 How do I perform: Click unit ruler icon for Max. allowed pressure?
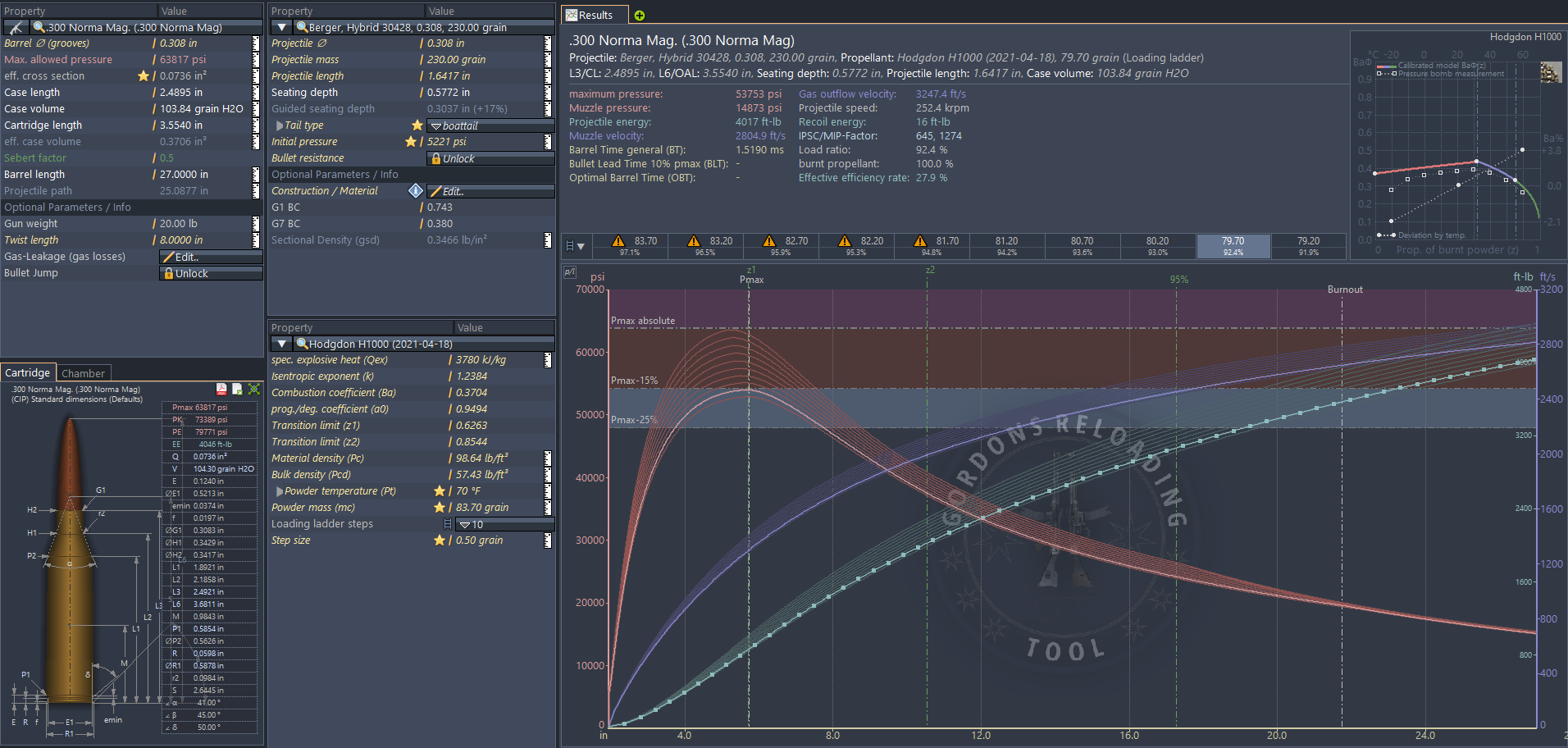click(256, 60)
